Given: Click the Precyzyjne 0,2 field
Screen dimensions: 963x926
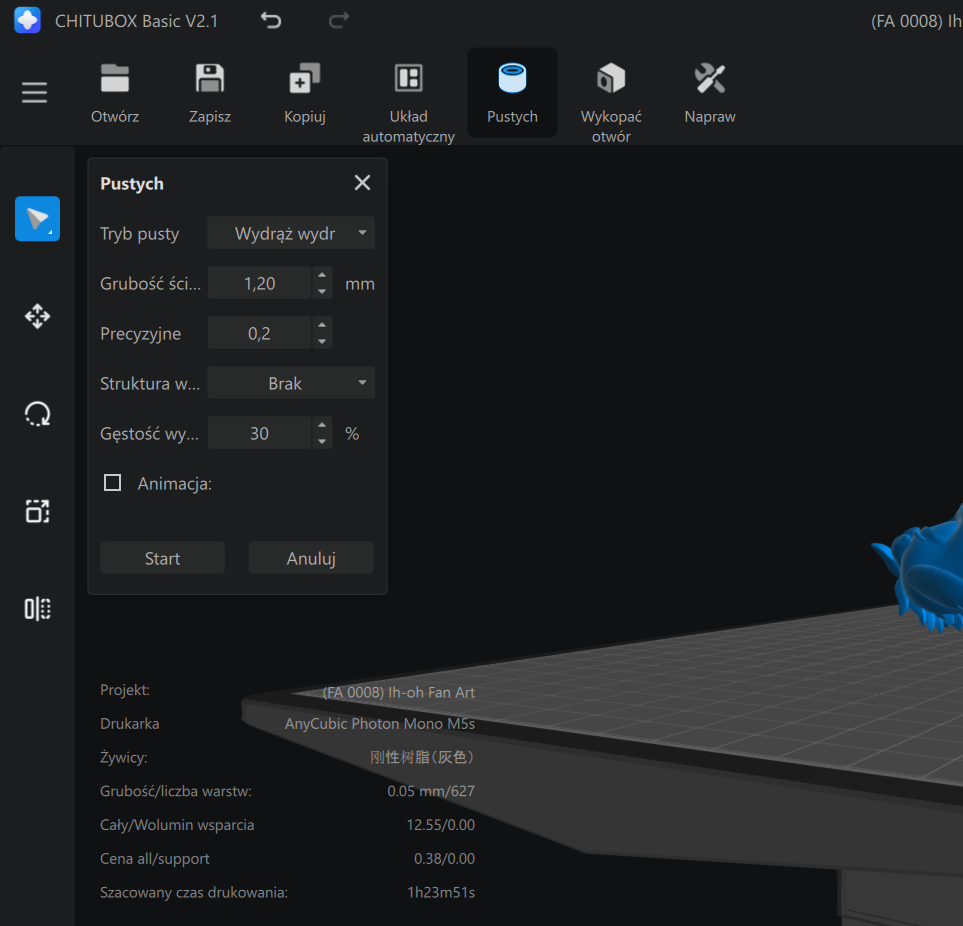Looking at the screenshot, I should (259, 333).
